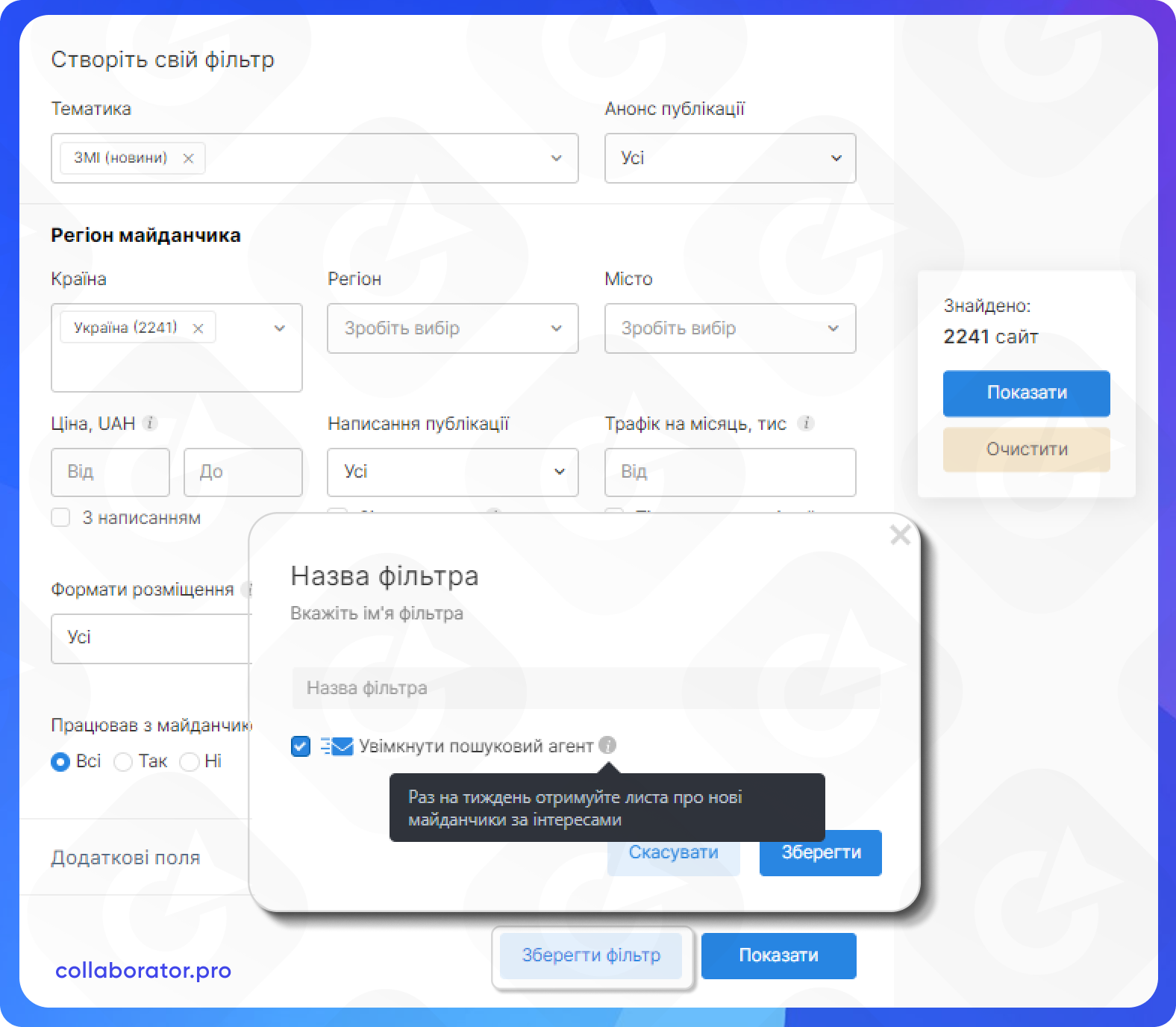Close the Назва фільтра dialog
The image size is (1176, 1027).
[x=900, y=534]
